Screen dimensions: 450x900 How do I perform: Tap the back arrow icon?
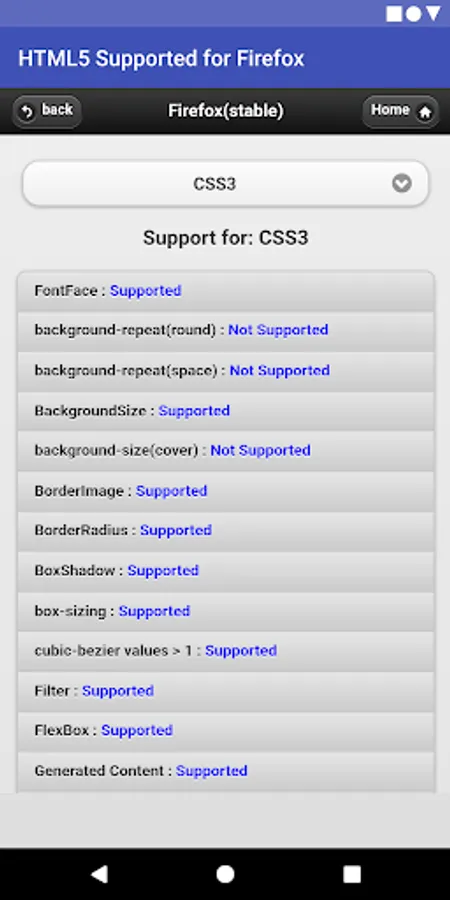tap(26, 112)
